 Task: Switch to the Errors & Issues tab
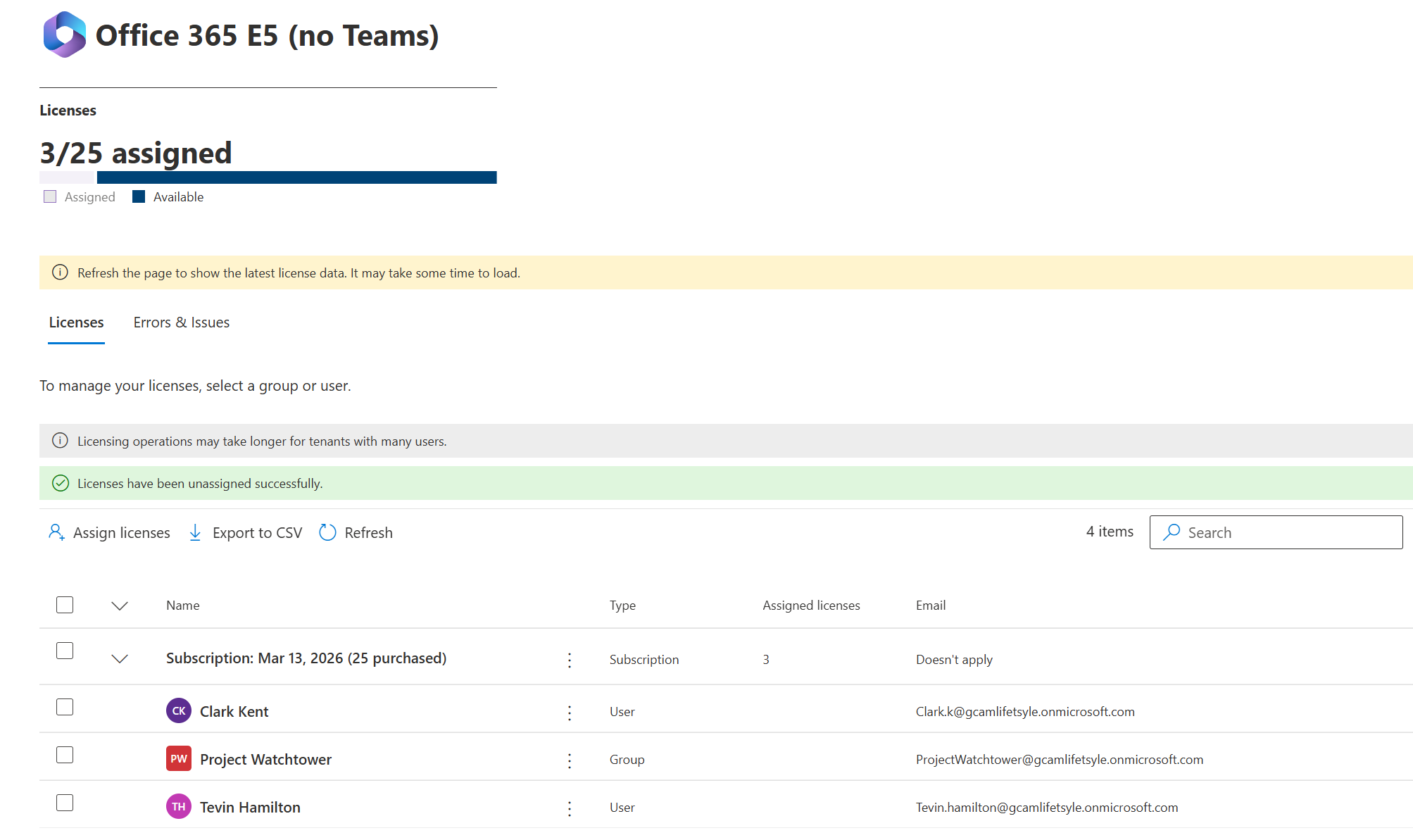tap(181, 322)
